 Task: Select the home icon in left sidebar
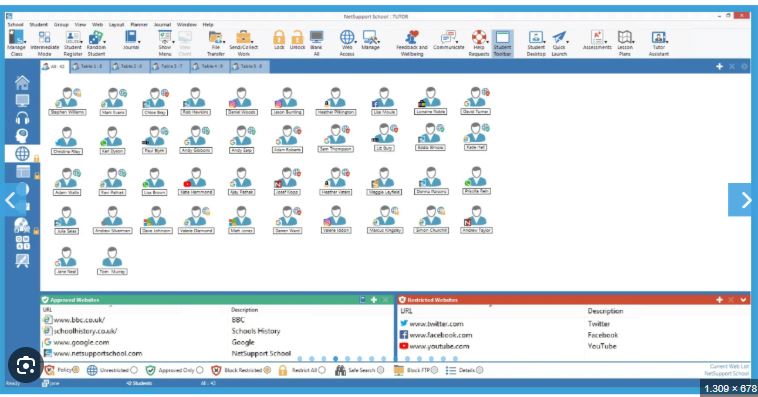(22, 83)
